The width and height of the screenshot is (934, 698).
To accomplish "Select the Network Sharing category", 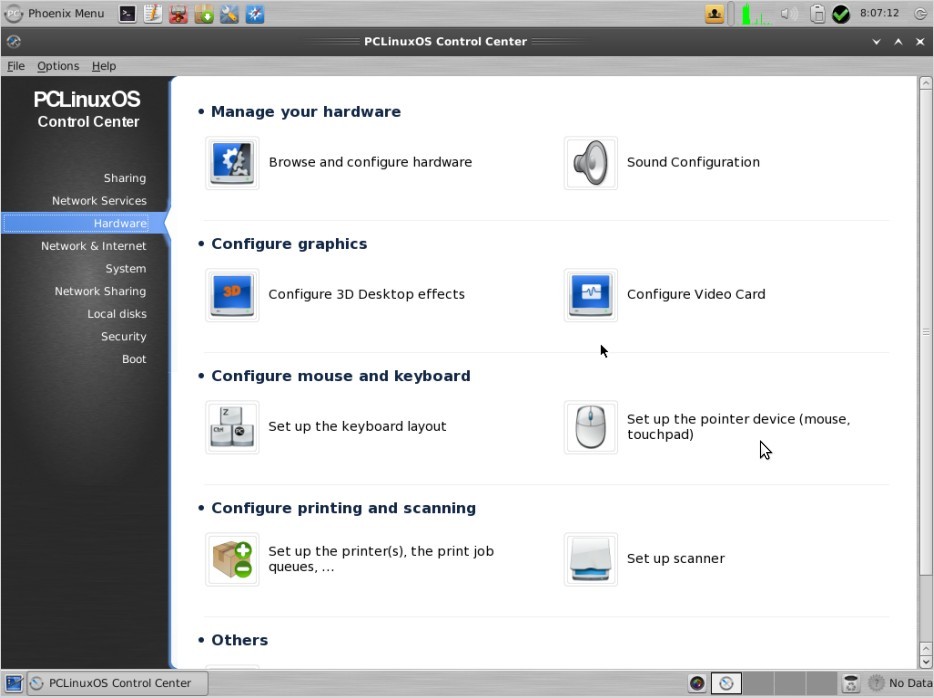I will point(100,291).
